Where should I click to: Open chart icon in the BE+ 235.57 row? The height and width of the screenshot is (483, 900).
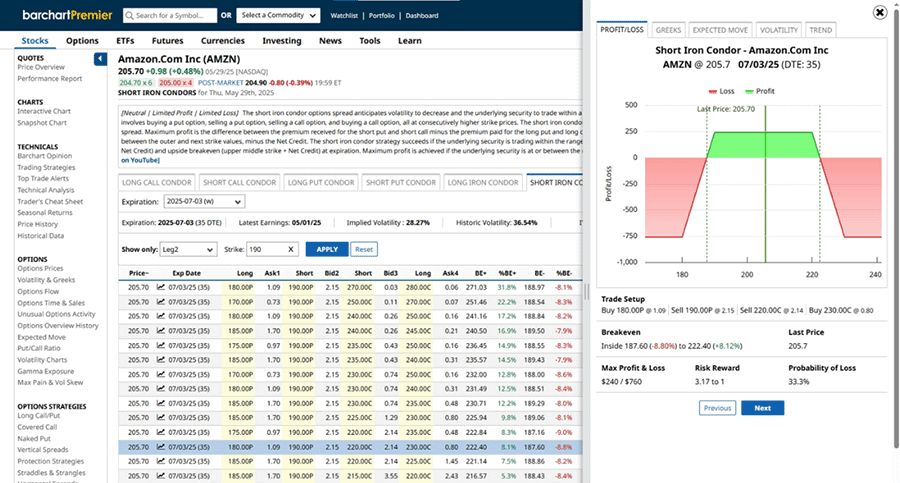coord(161,360)
